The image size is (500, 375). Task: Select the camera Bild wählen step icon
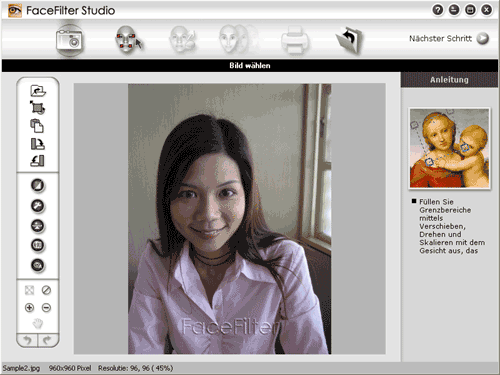69,41
